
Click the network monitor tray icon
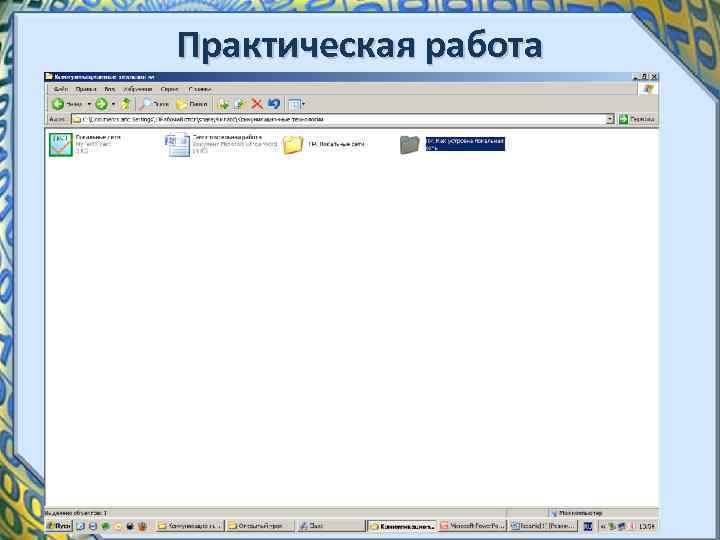[x=622, y=526]
